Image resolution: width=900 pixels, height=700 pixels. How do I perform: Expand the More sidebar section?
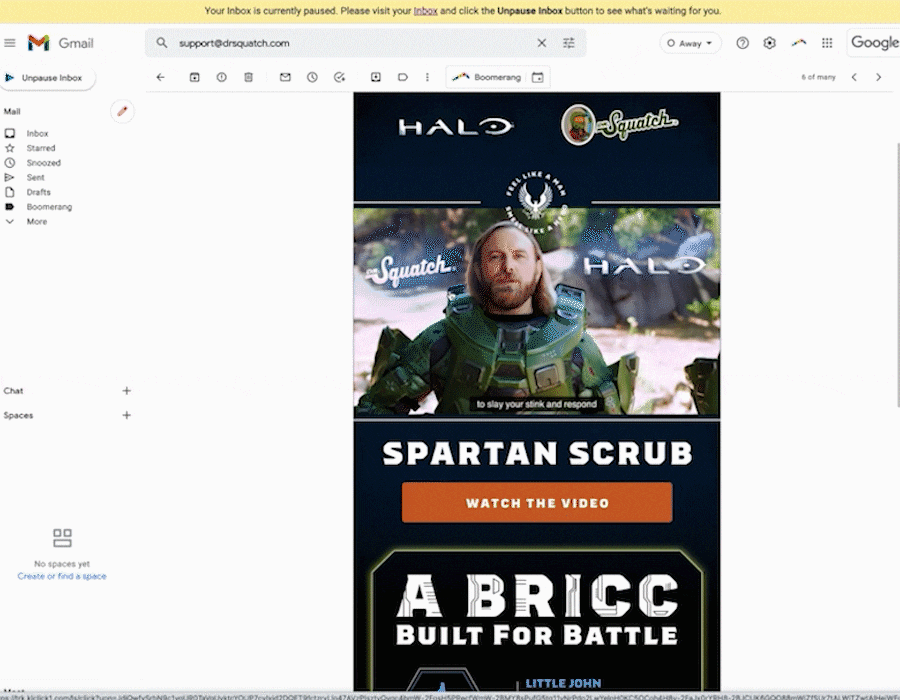37,221
